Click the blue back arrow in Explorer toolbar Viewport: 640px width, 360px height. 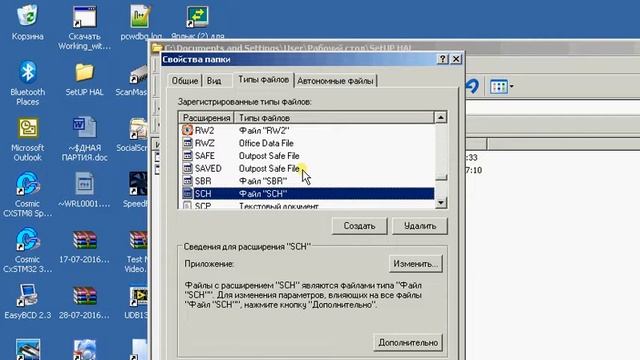[472, 87]
